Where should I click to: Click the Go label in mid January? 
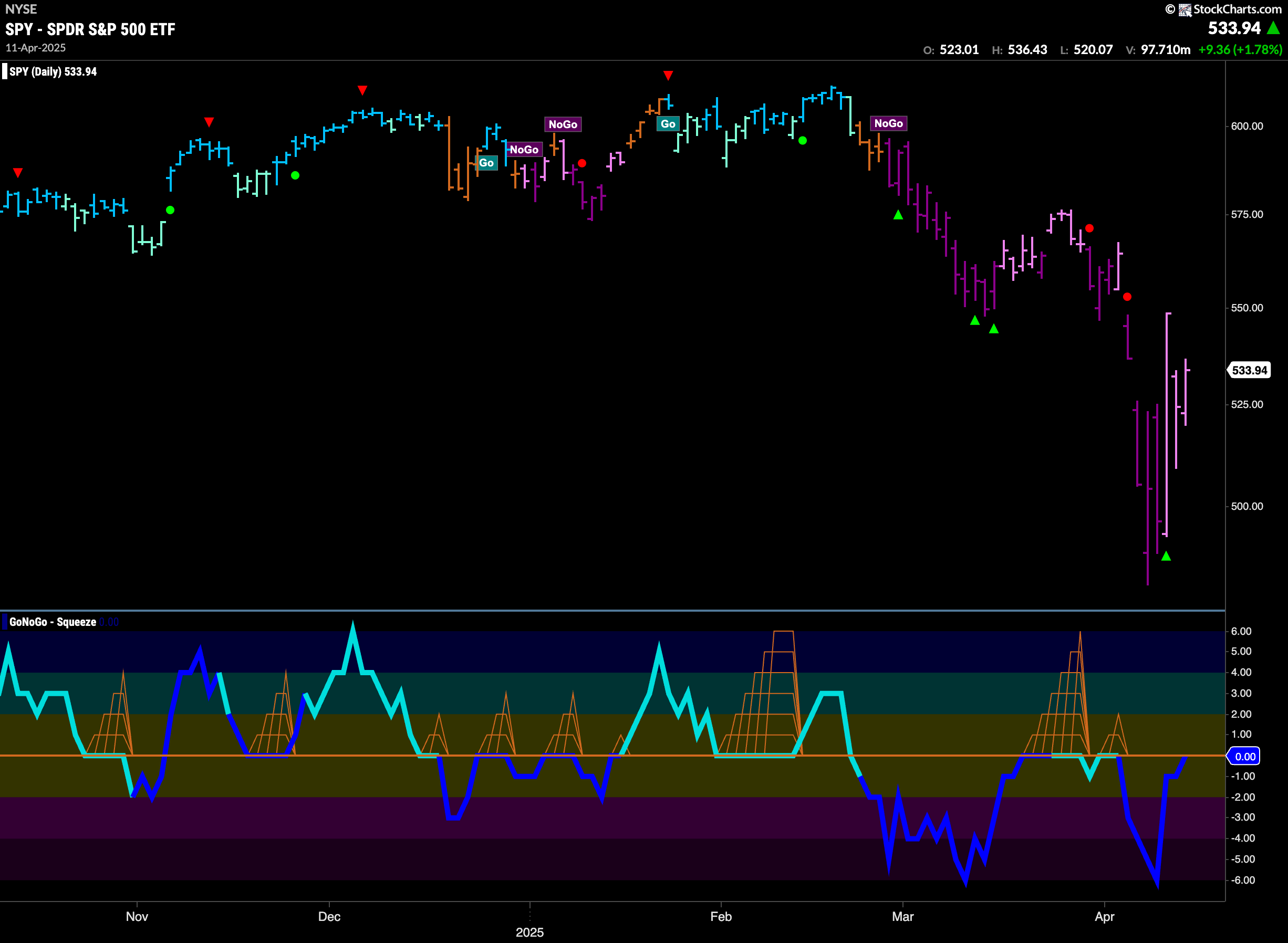(668, 124)
